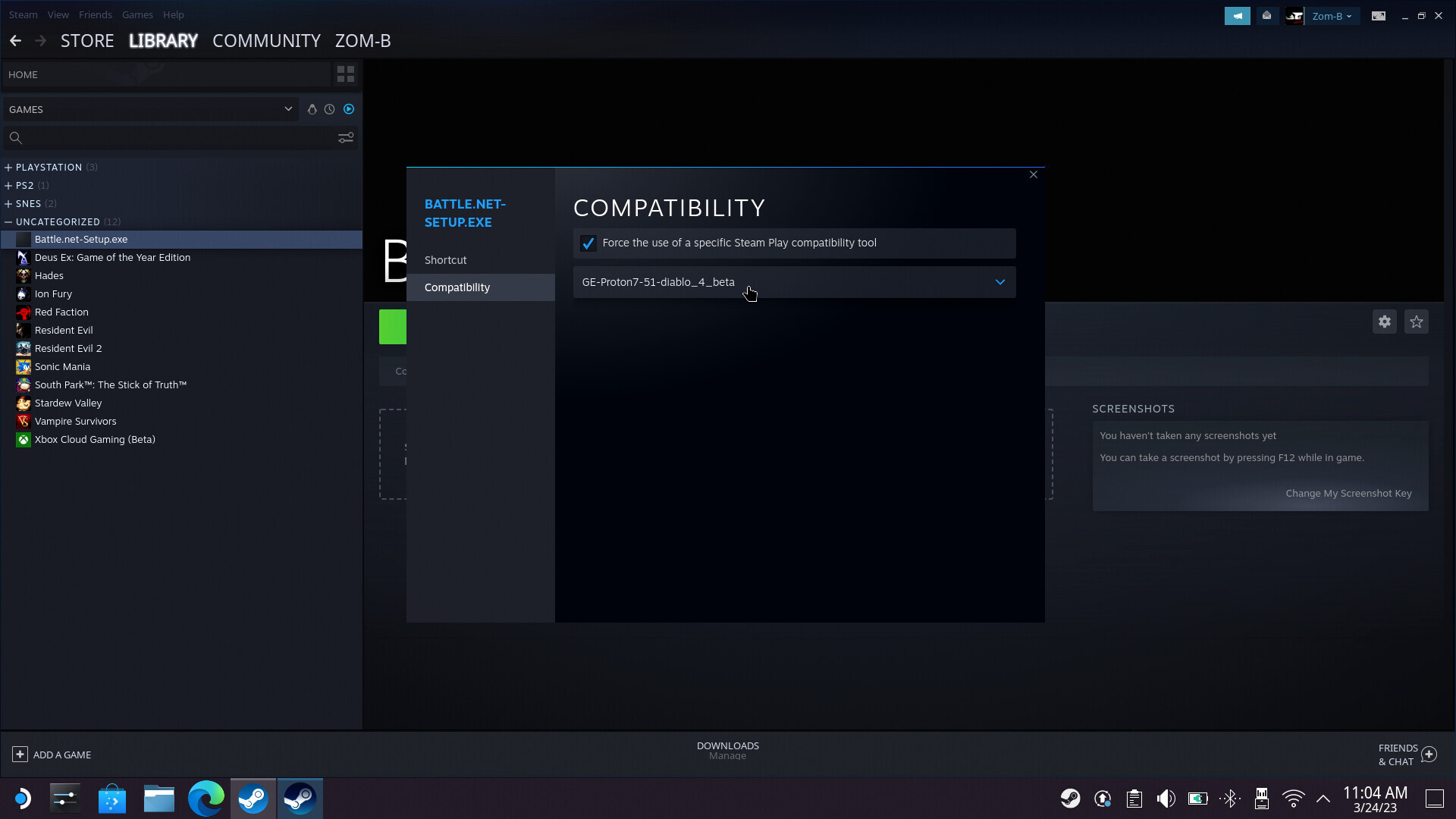Switch to collections grid view icon
This screenshot has height=819, width=1456.
(346, 74)
